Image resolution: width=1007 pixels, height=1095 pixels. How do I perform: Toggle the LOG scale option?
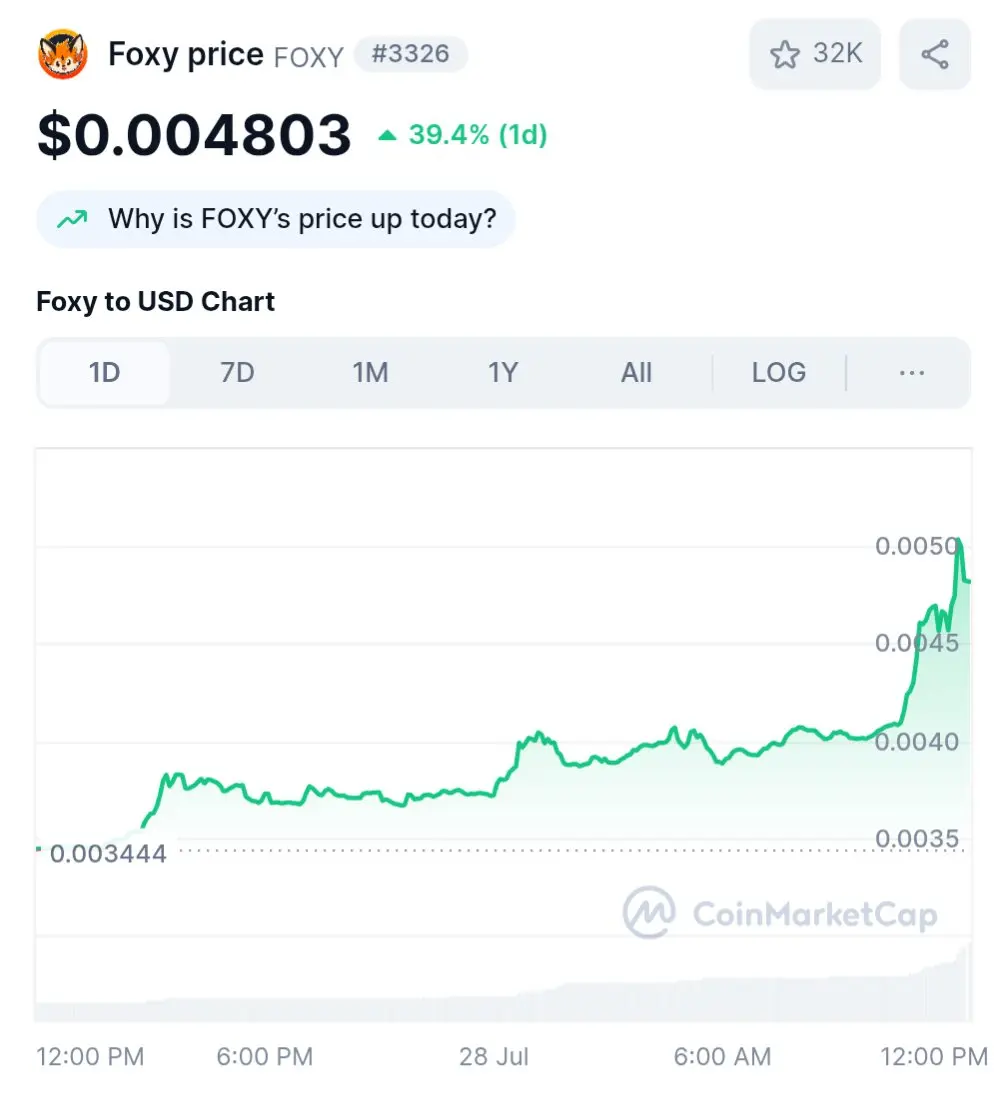779,373
